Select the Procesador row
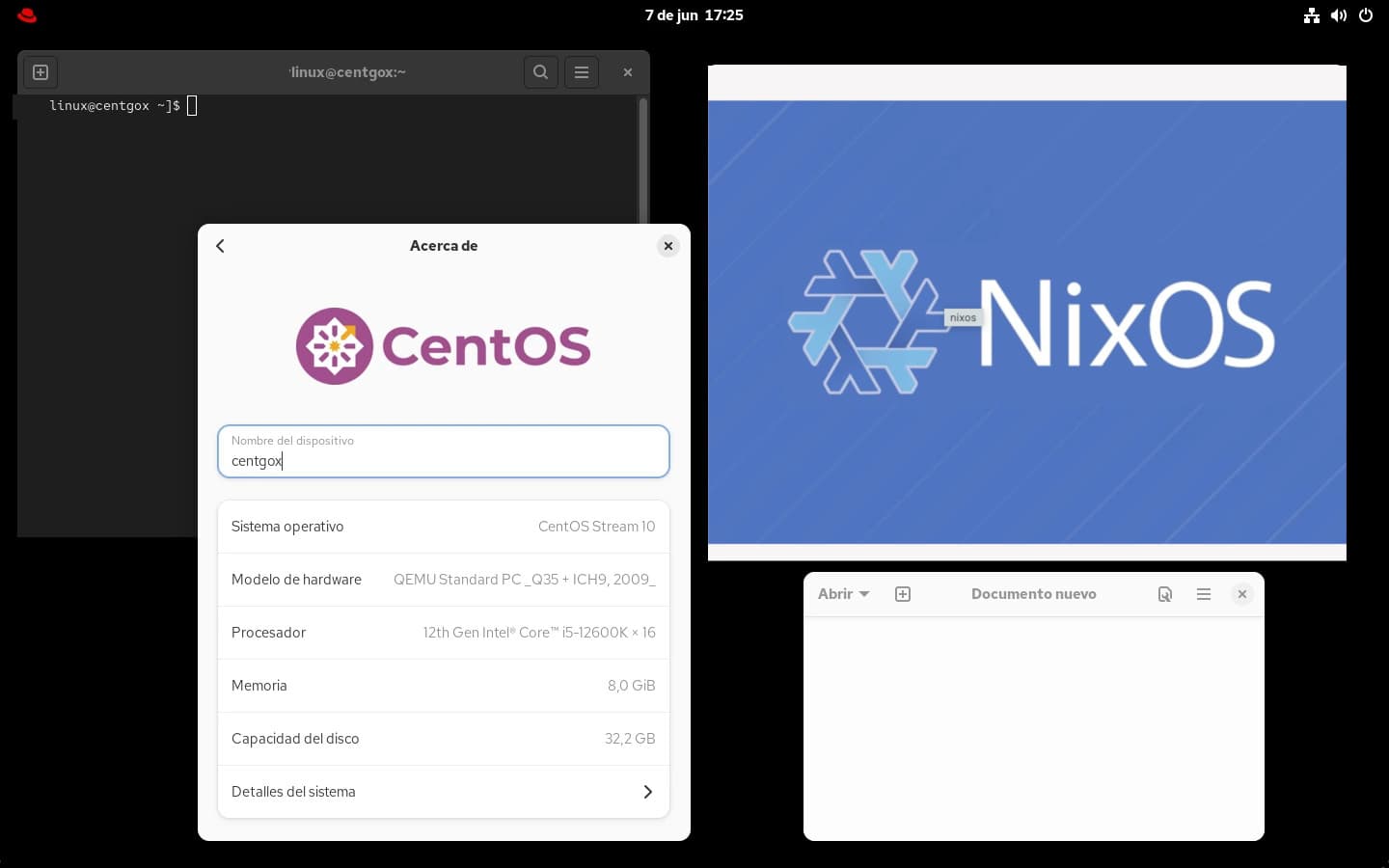Image resolution: width=1389 pixels, height=868 pixels. point(444,633)
